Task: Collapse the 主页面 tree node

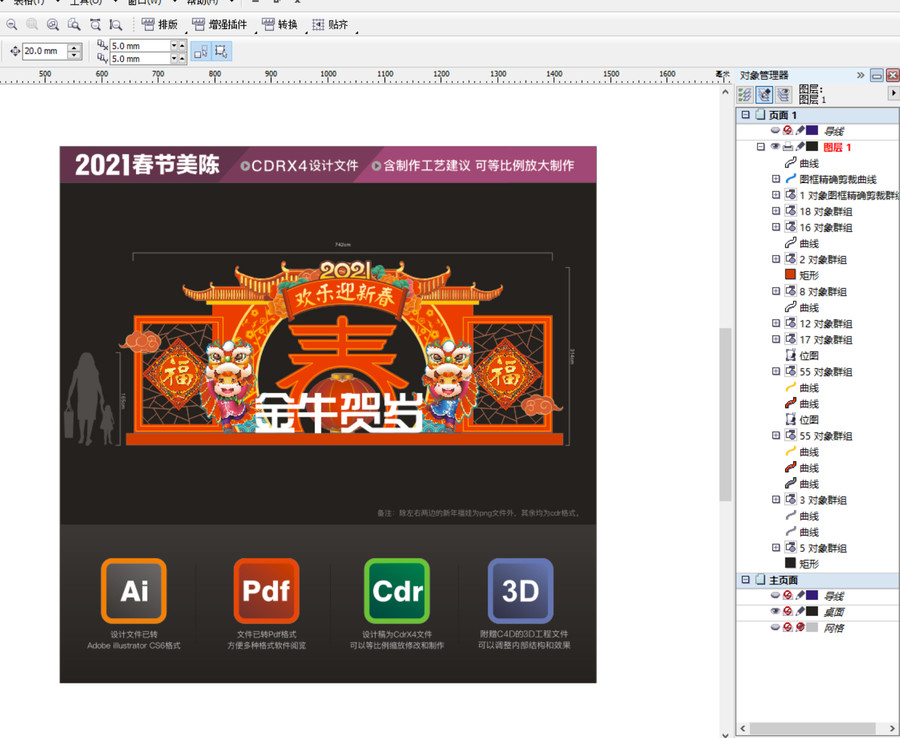Action: click(746, 580)
